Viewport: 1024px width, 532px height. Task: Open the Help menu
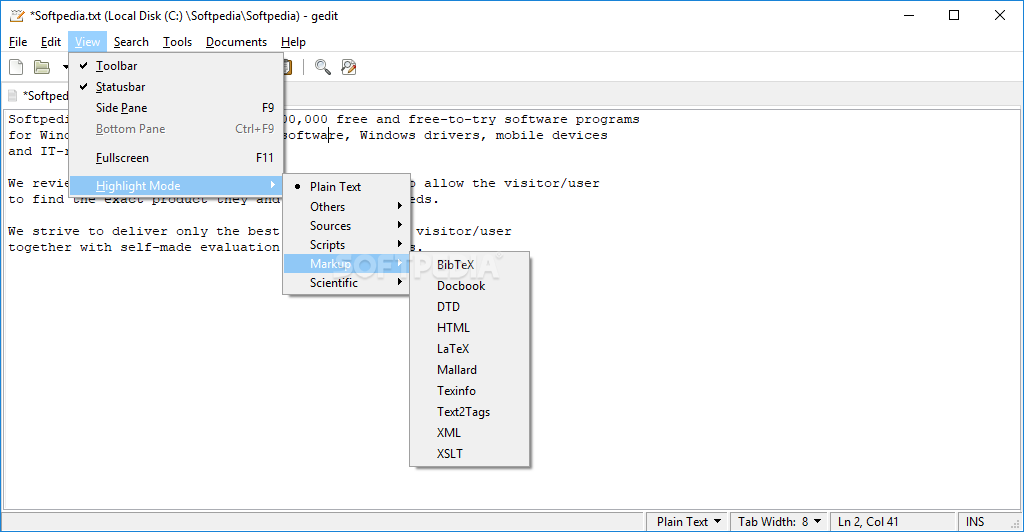click(x=293, y=42)
